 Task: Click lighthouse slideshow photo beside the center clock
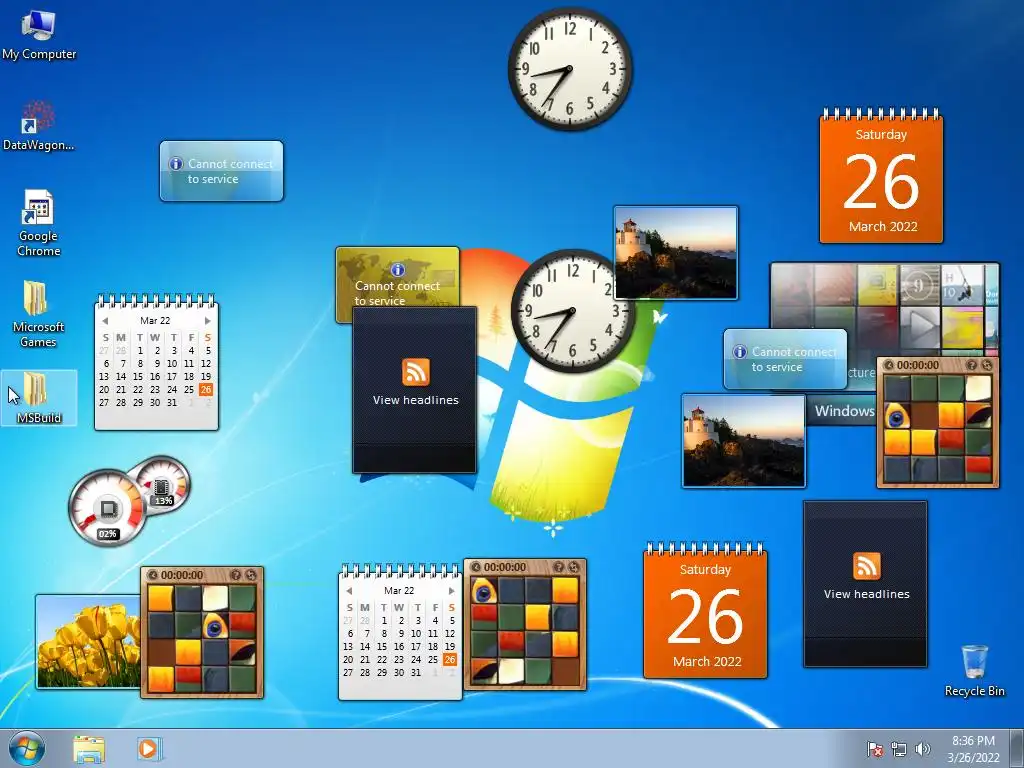tap(676, 253)
